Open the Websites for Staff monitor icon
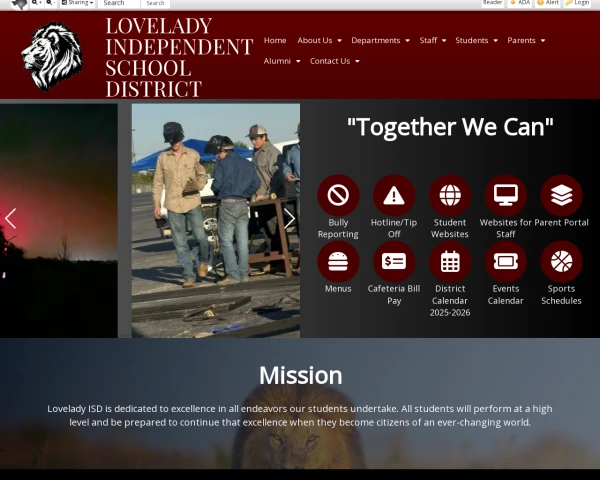600x480 pixels. click(x=505, y=195)
